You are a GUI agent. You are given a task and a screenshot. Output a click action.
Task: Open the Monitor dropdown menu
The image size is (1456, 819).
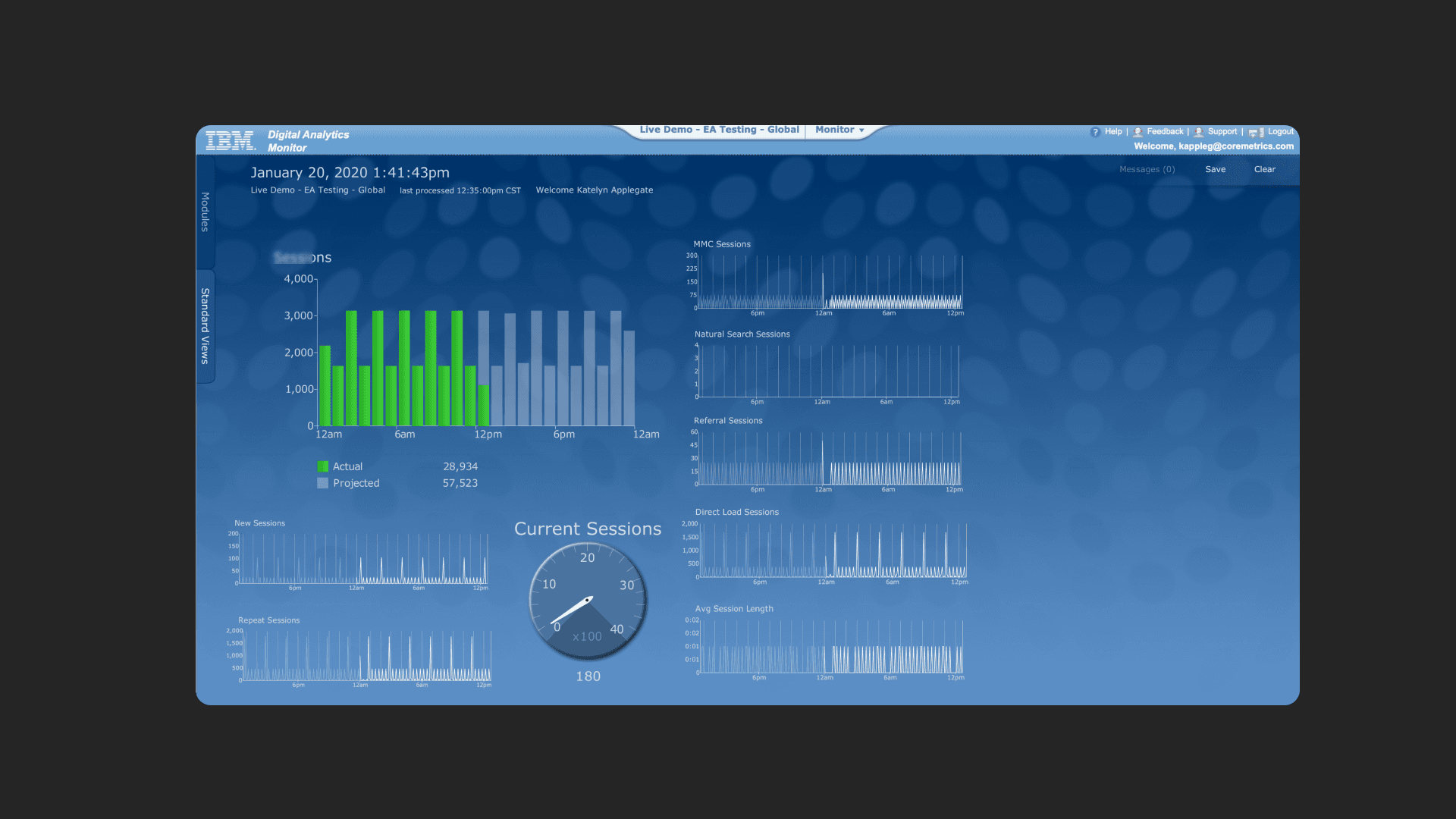pos(839,130)
